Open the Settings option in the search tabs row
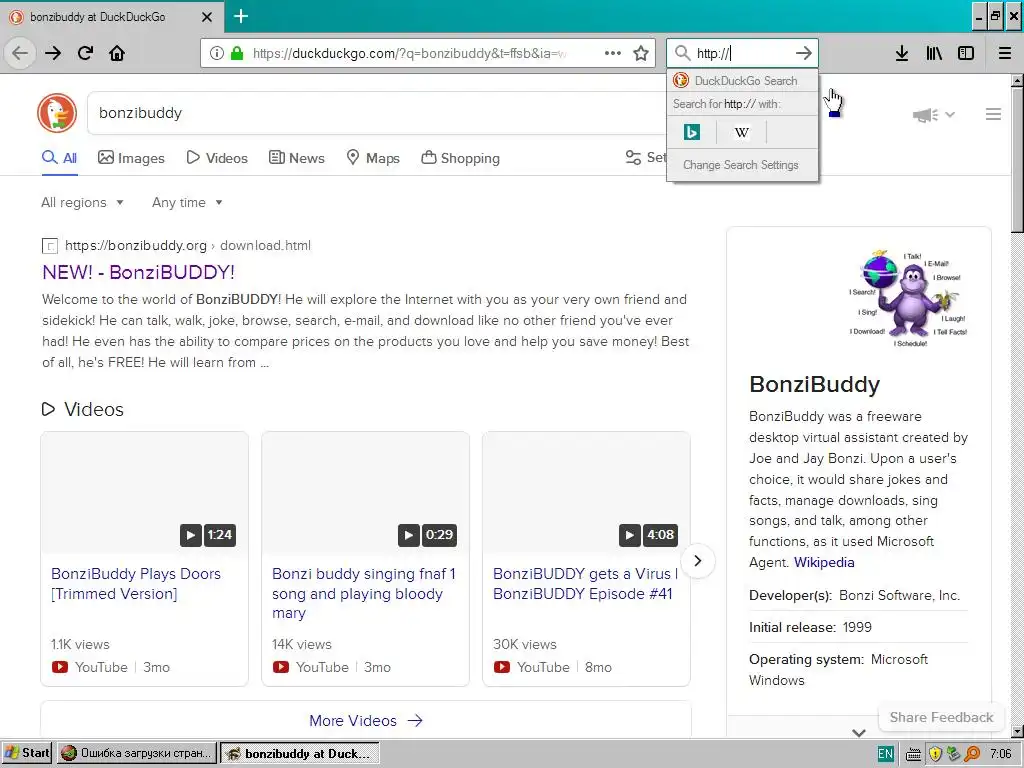This screenshot has height=768, width=1024. (645, 158)
